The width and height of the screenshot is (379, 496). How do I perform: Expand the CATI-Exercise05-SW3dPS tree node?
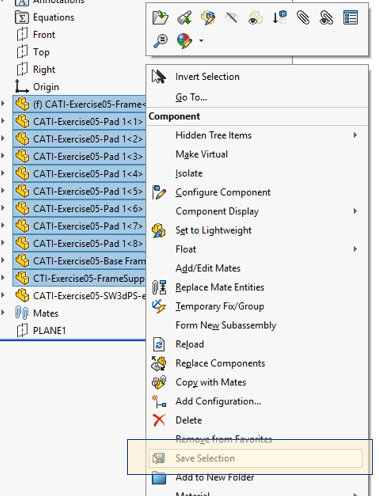point(3,295)
